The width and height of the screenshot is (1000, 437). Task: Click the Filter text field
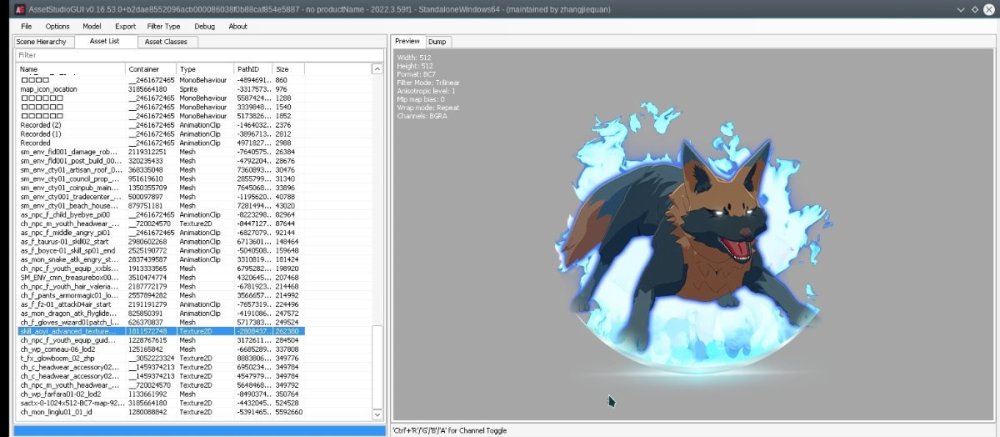[x=197, y=55]
